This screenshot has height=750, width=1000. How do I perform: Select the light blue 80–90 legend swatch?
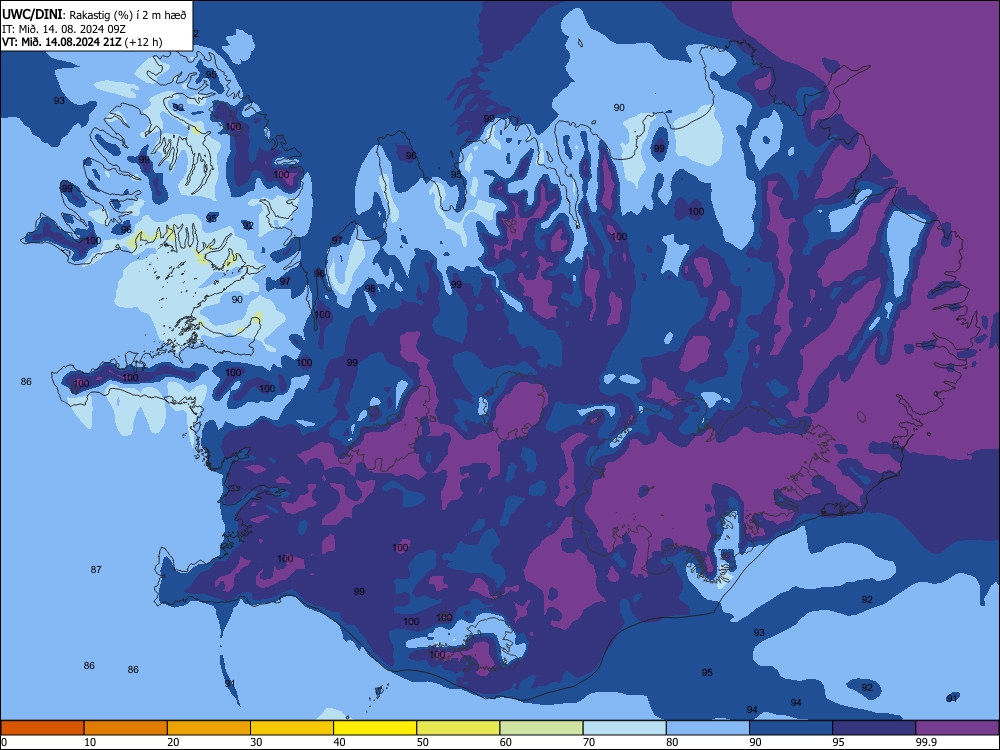708,728
